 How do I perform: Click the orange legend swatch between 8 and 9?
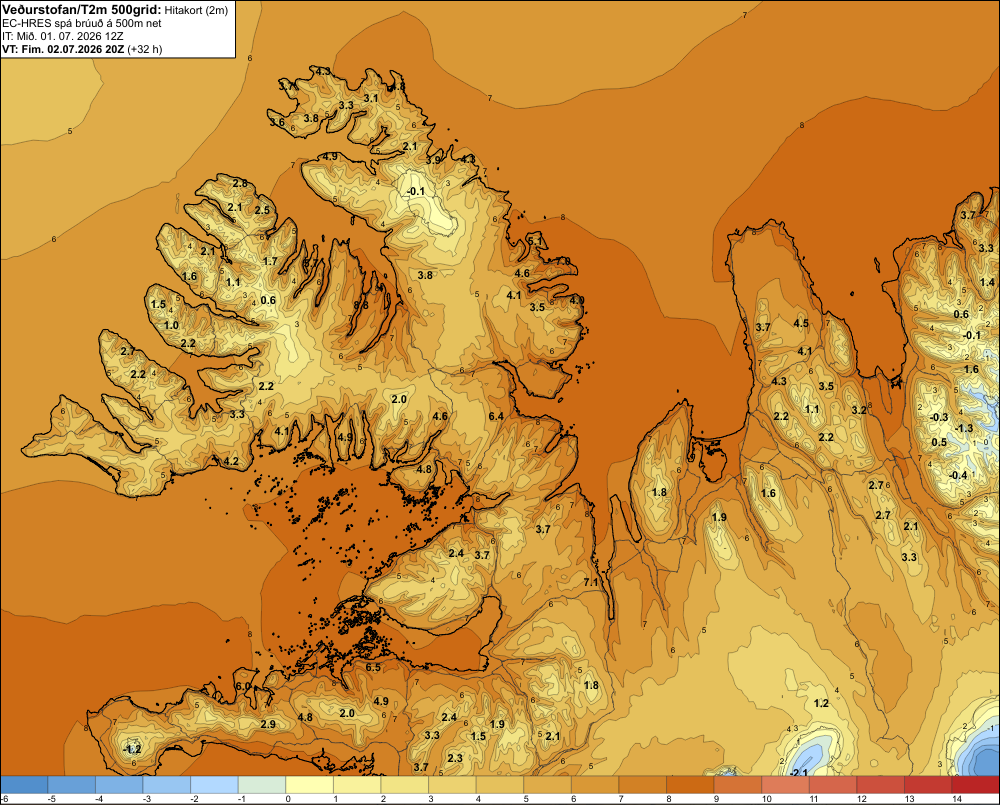click(x=691, y=785)
